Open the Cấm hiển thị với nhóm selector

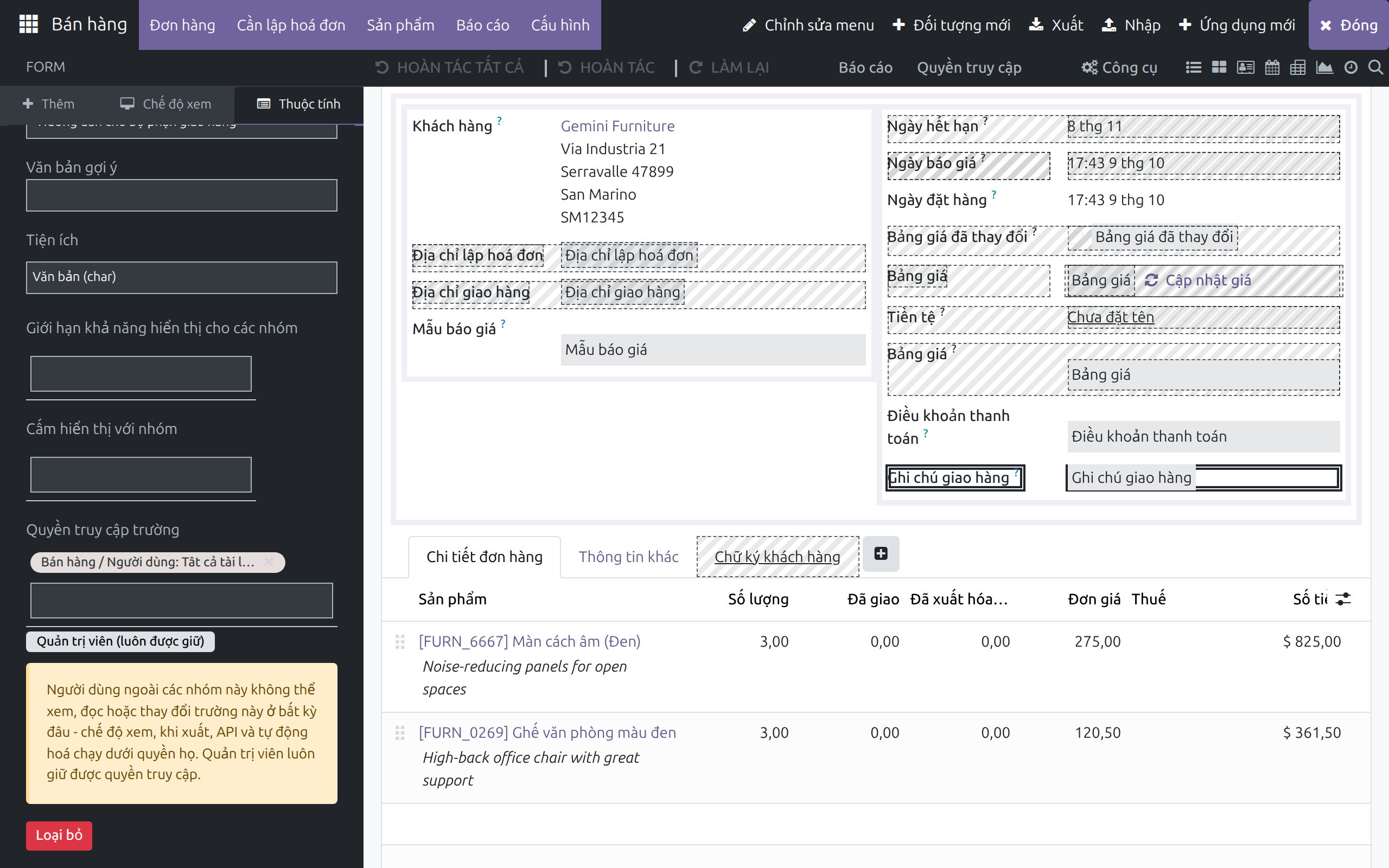click(141, 474)
